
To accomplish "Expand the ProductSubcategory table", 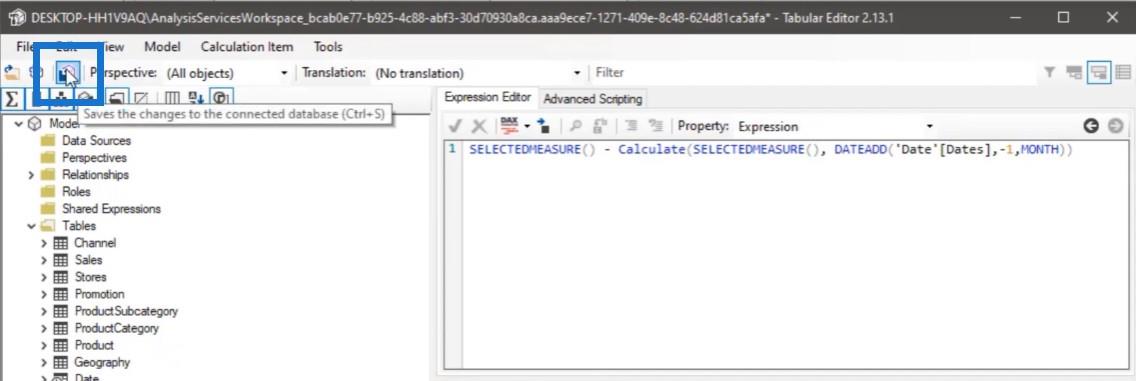I will [x=44, y=311].
